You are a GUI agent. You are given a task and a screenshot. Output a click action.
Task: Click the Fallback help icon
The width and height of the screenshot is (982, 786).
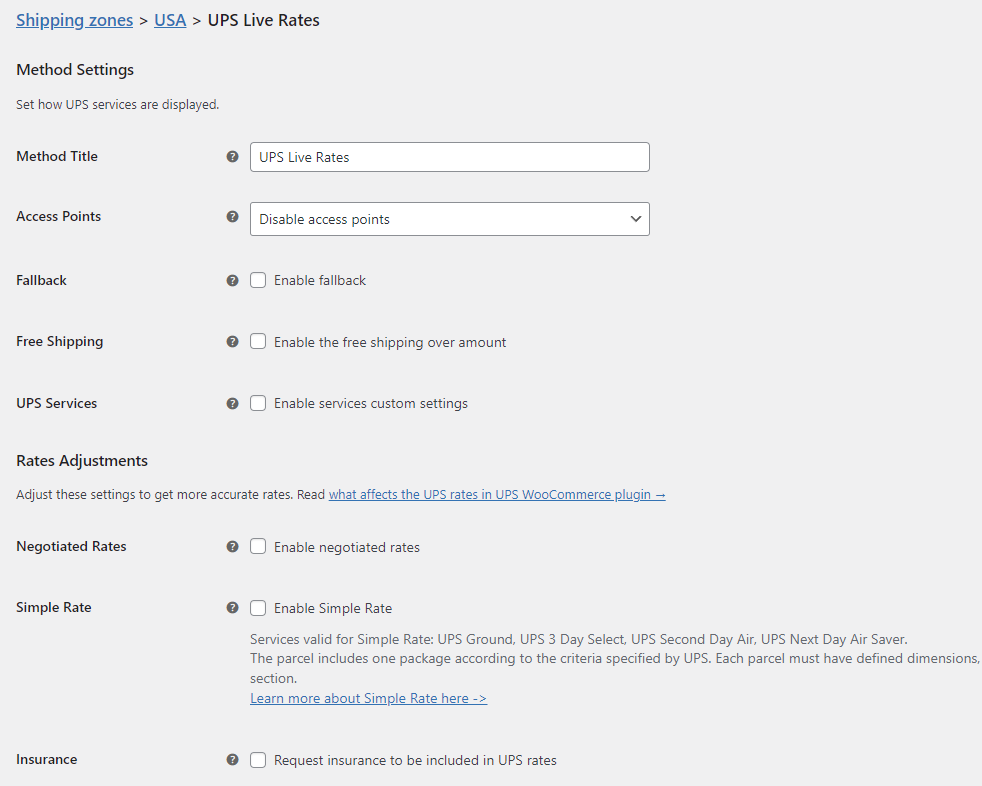click(232, 280)
